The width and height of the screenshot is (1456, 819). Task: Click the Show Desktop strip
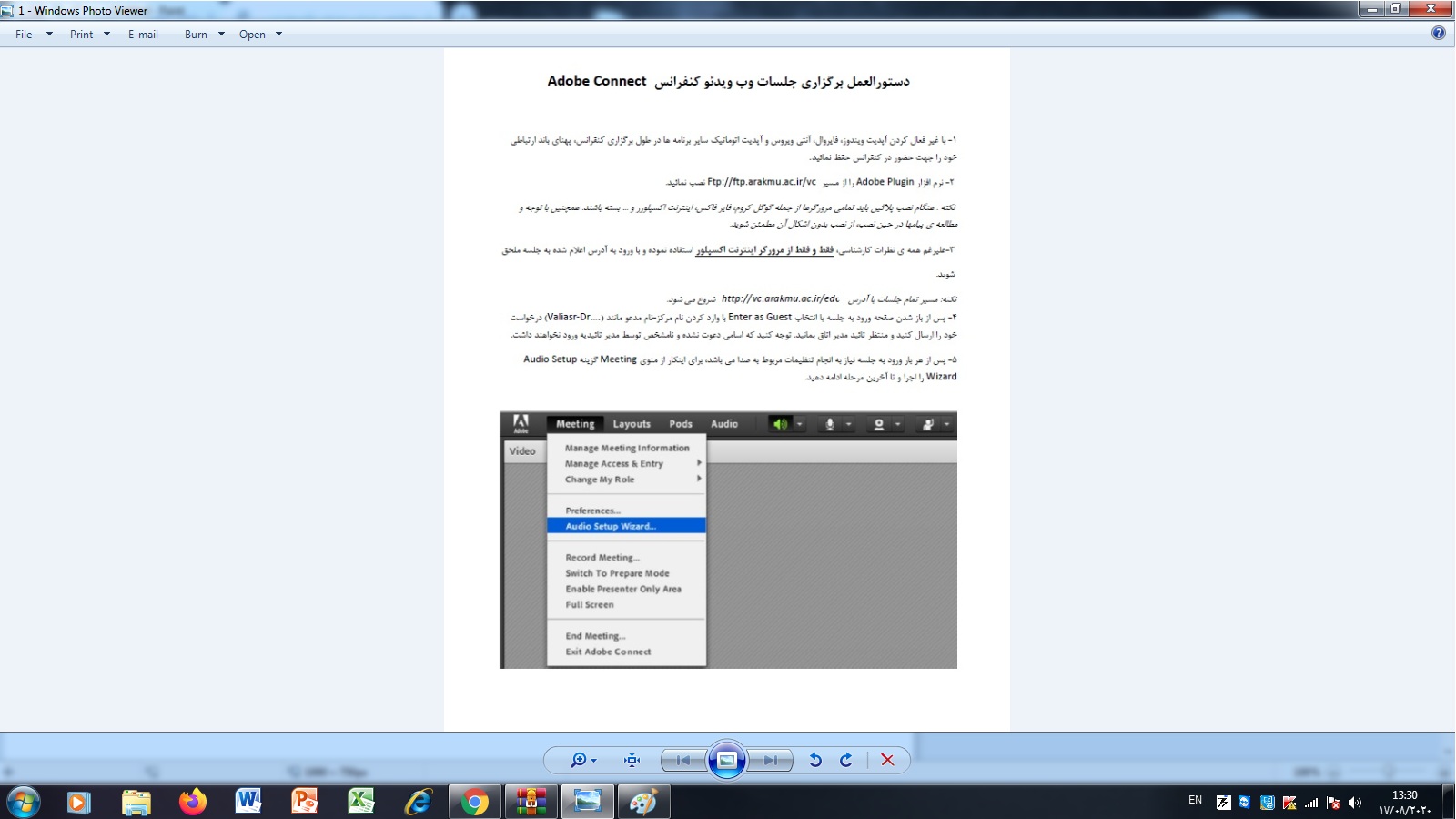click(x=1449, y=802)
